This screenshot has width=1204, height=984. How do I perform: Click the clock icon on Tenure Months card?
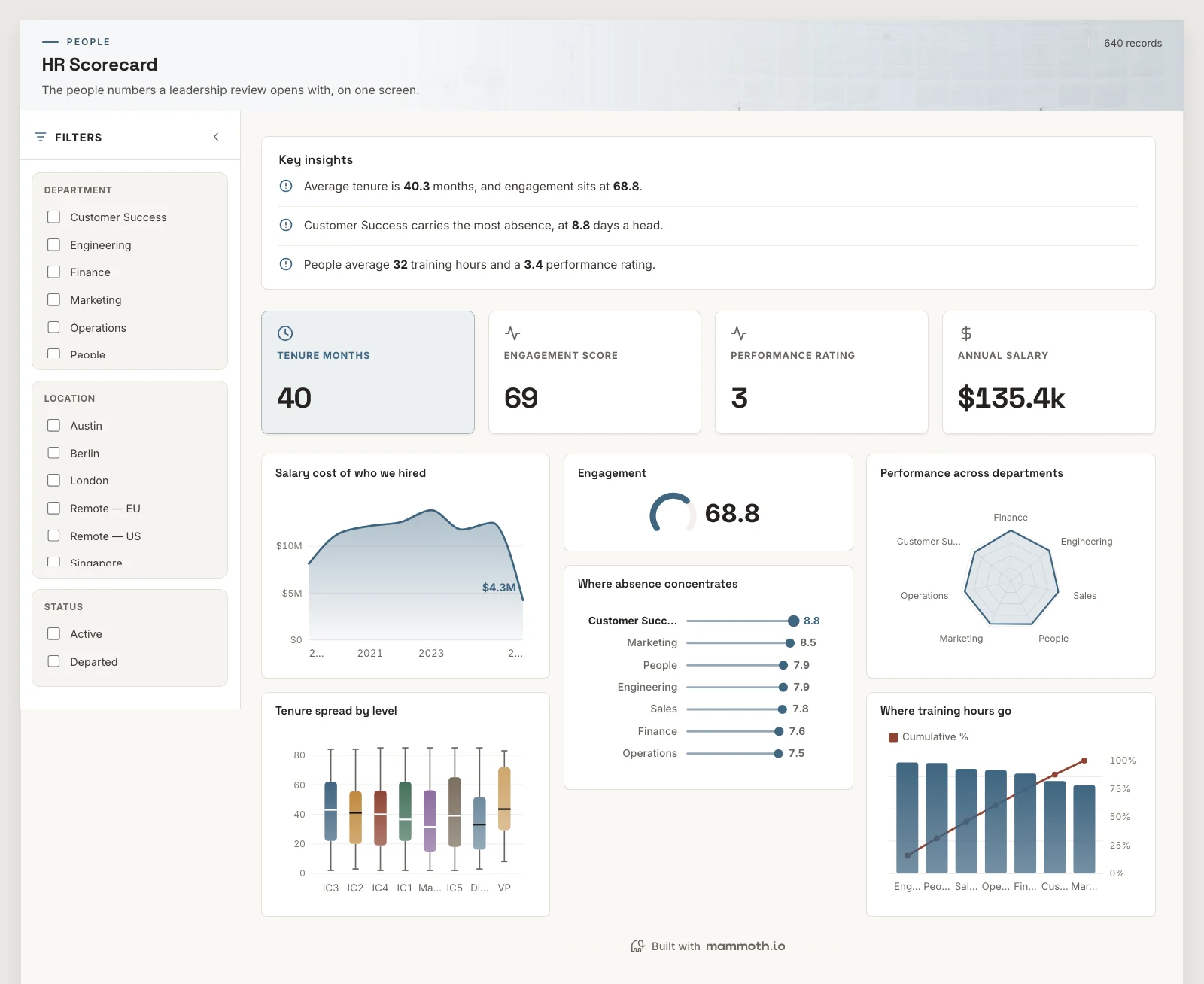(285, 333)
